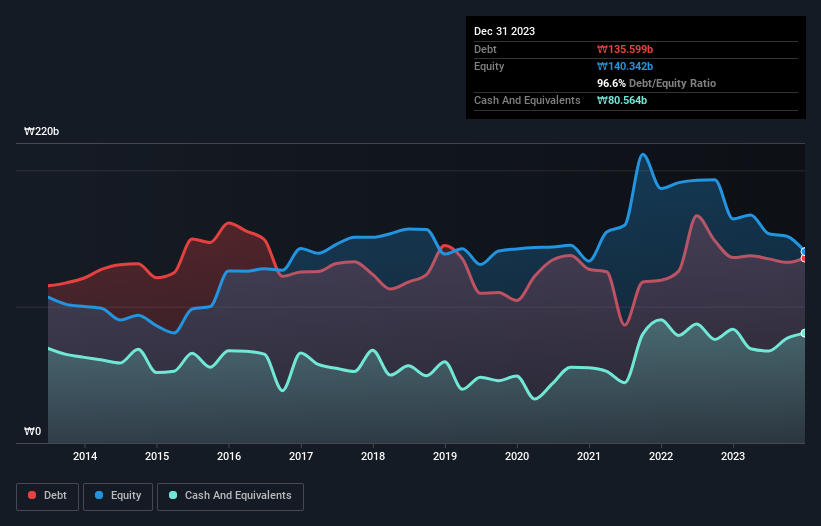821x526 pixels.
Task: Toggle the Cash And Equivalents legend button
Action: coord(230,496)
